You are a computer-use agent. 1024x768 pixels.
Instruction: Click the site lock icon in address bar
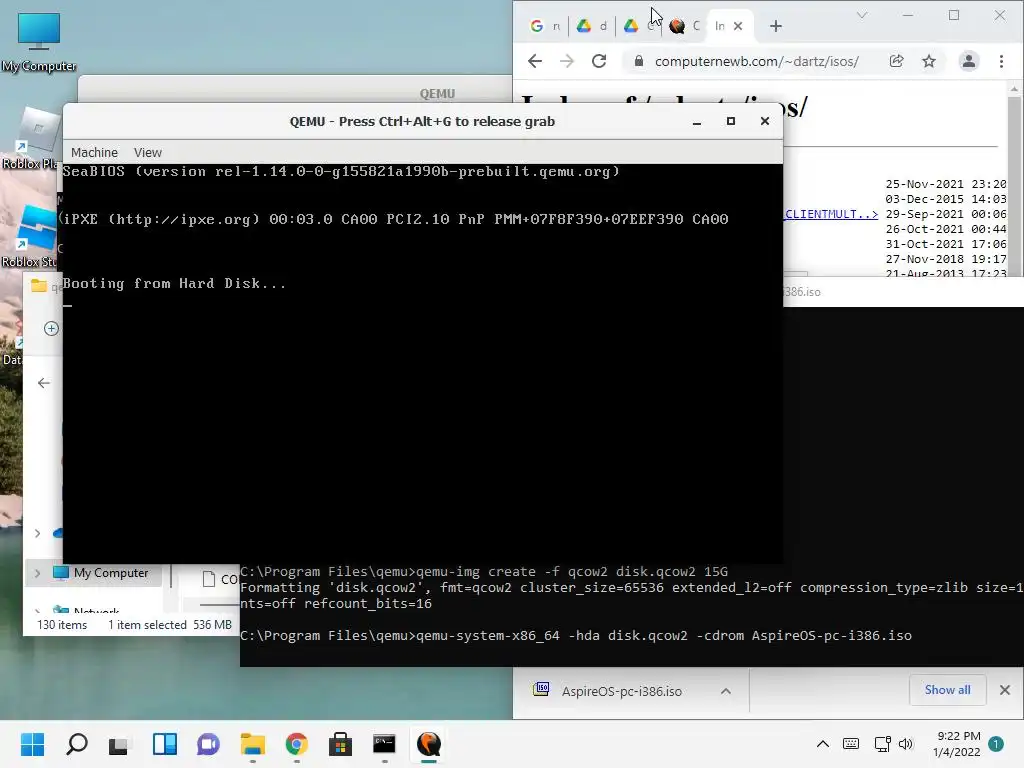tap(639, 61)
